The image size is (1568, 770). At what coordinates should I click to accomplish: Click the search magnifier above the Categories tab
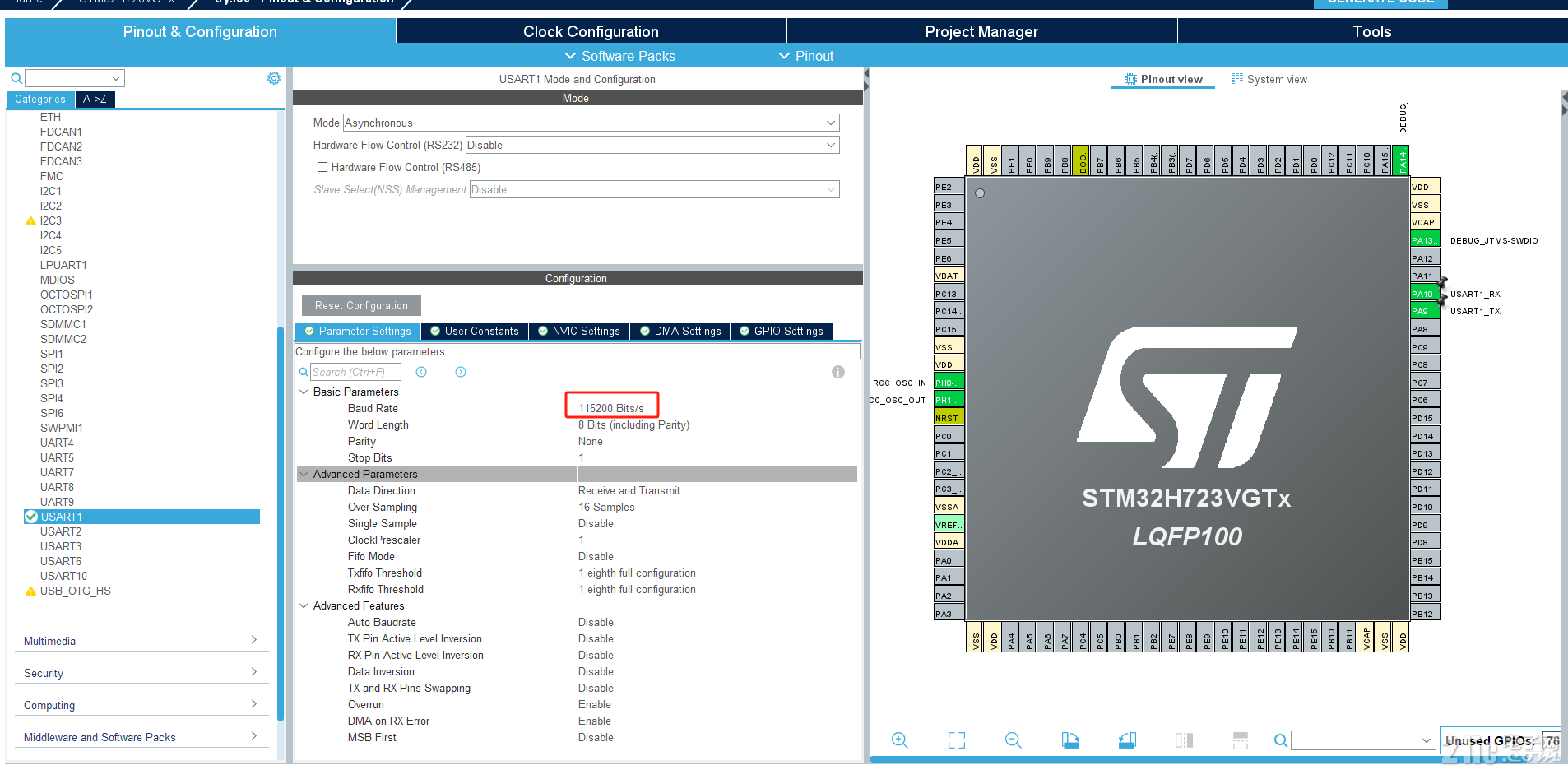click(x=16, y=79)
